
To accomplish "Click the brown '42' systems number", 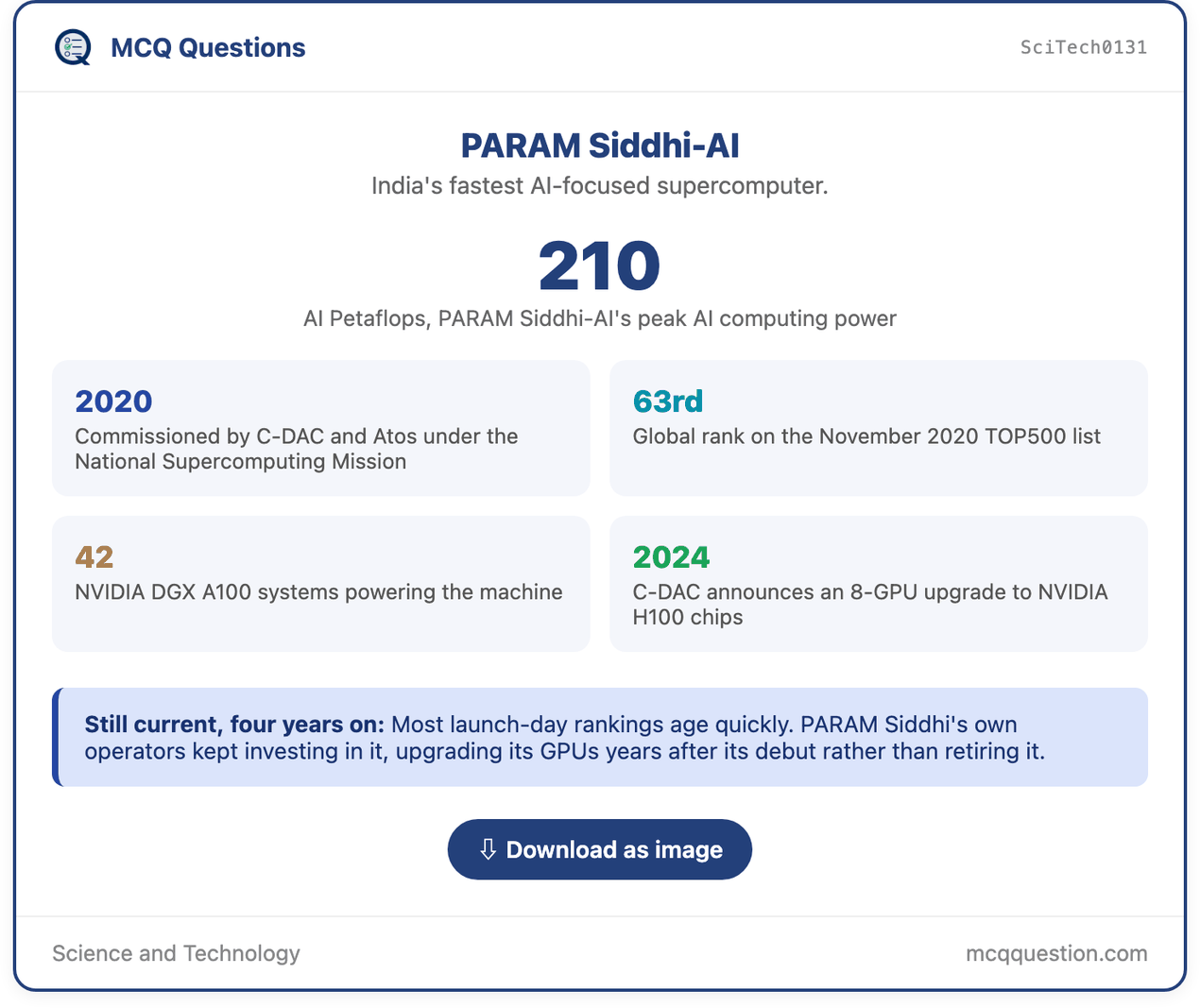I will pyautogui.click(x=94, y=557).
